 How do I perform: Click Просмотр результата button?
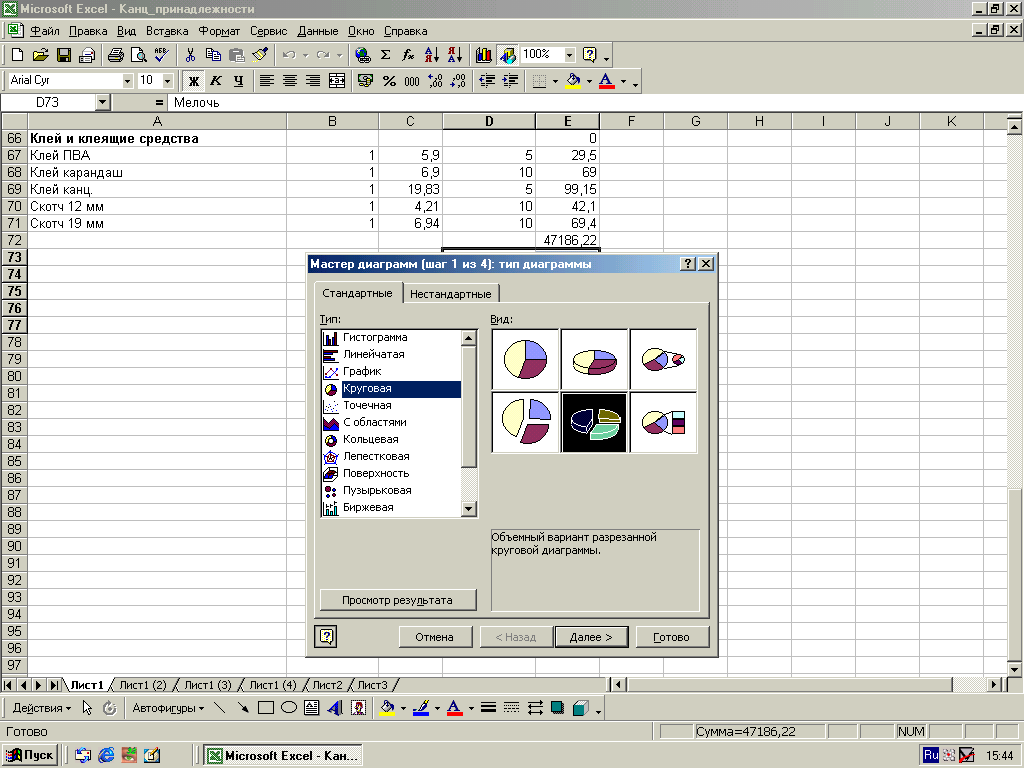pyautogui.click(x=398, y=600)
